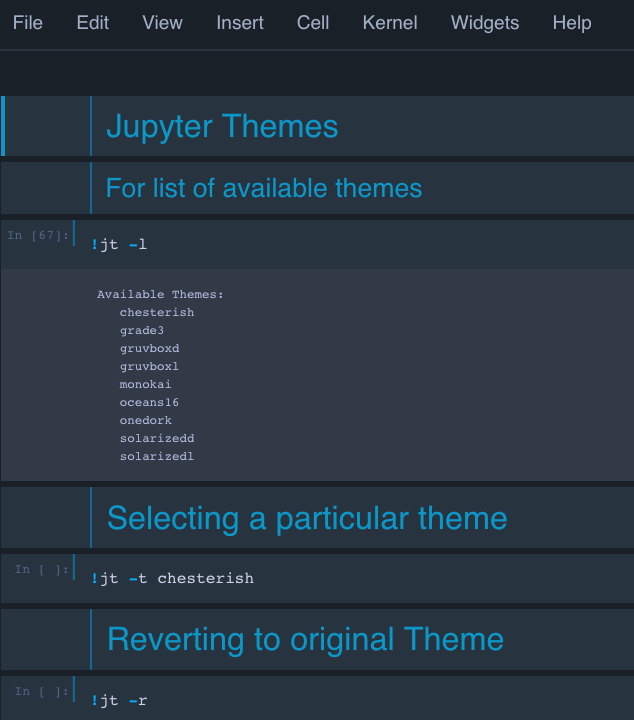Click the prompt beside "!jt -t chesterish"
This screenshot has height=720, width=634.
pos(42,569)
